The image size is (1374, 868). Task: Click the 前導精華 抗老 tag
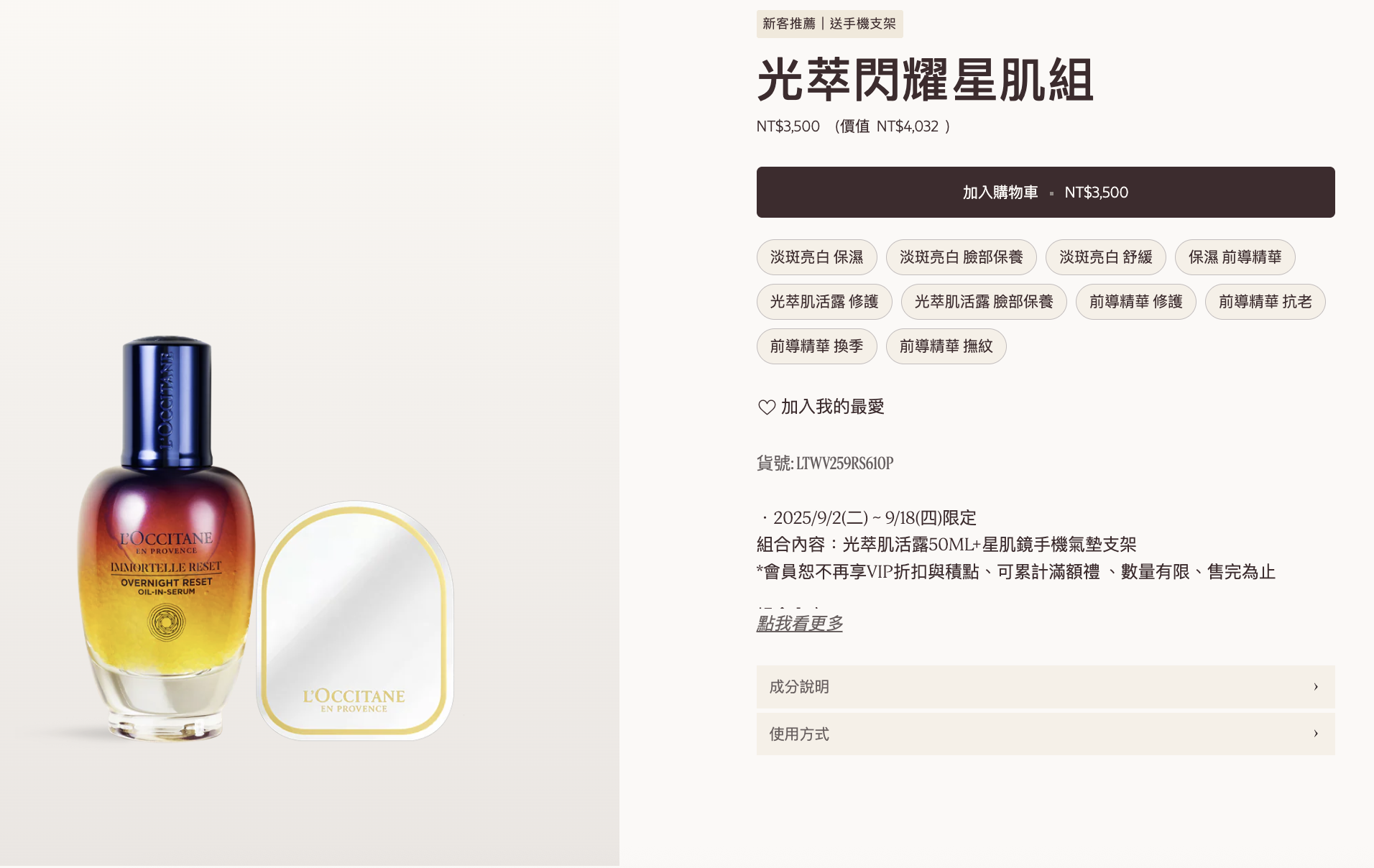click(1265, 302)
